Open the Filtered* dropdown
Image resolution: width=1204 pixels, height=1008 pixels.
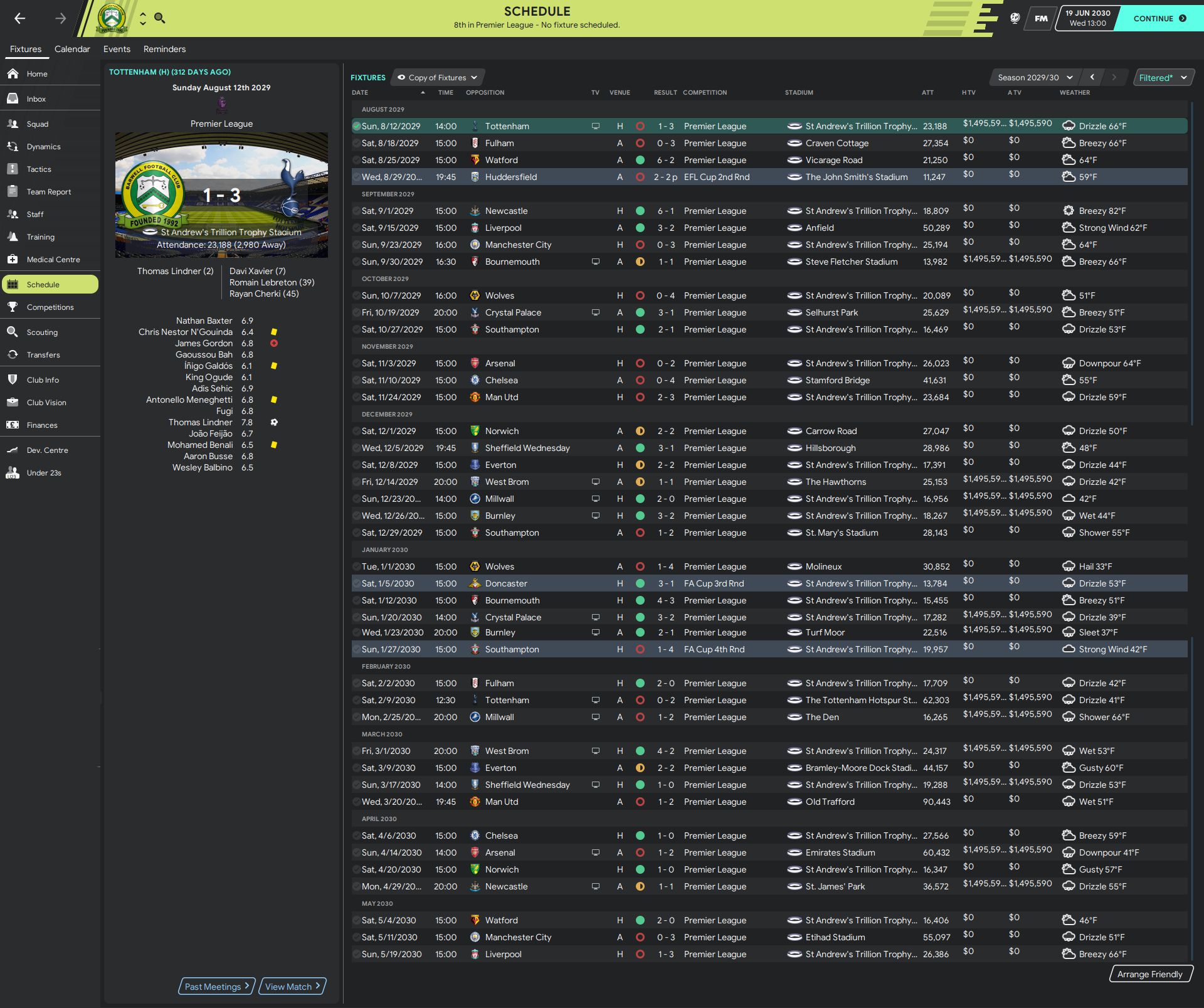click(x=1163, y=78)
